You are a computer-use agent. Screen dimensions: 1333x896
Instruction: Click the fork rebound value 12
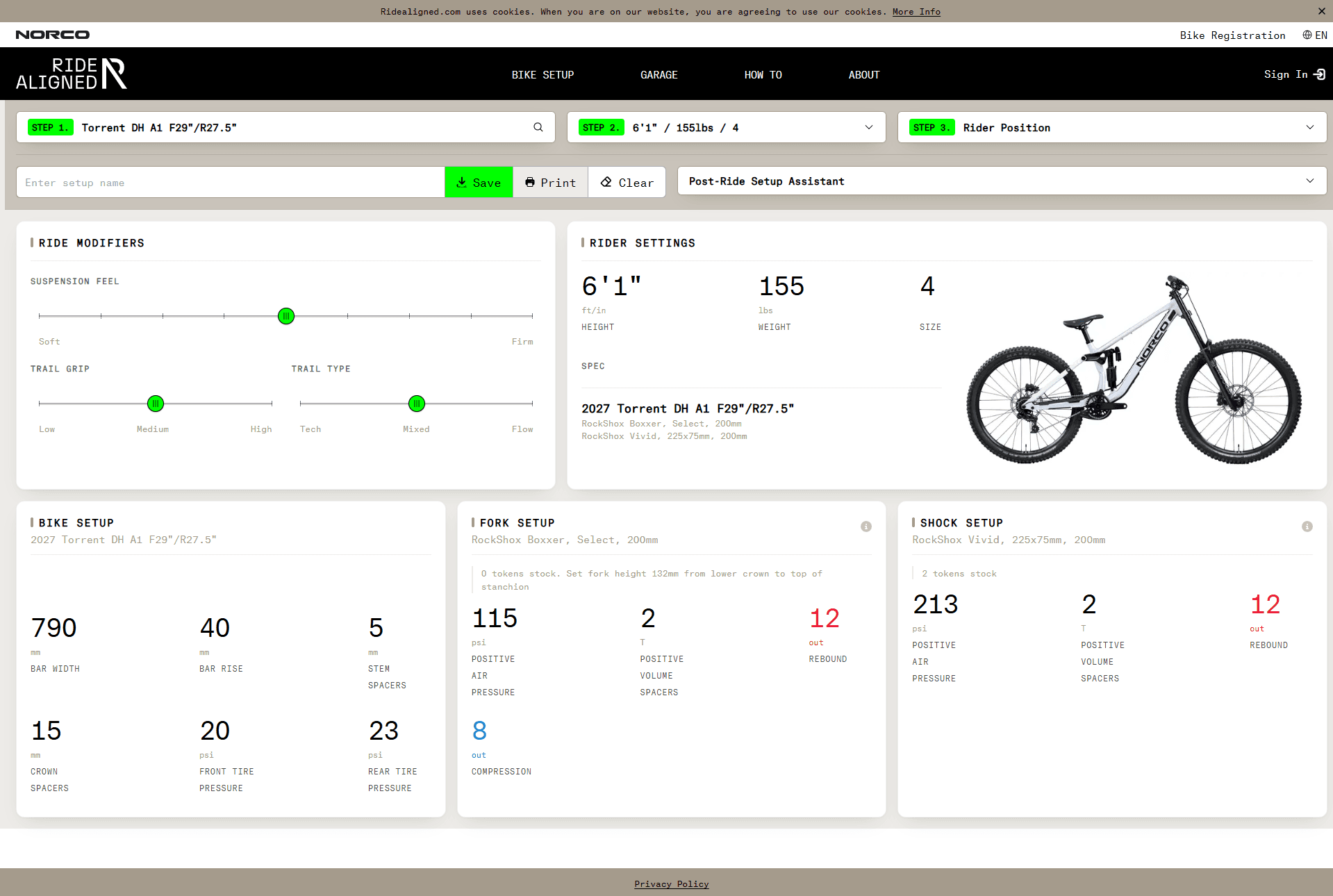pyautogui.click(x=825, y=618)
